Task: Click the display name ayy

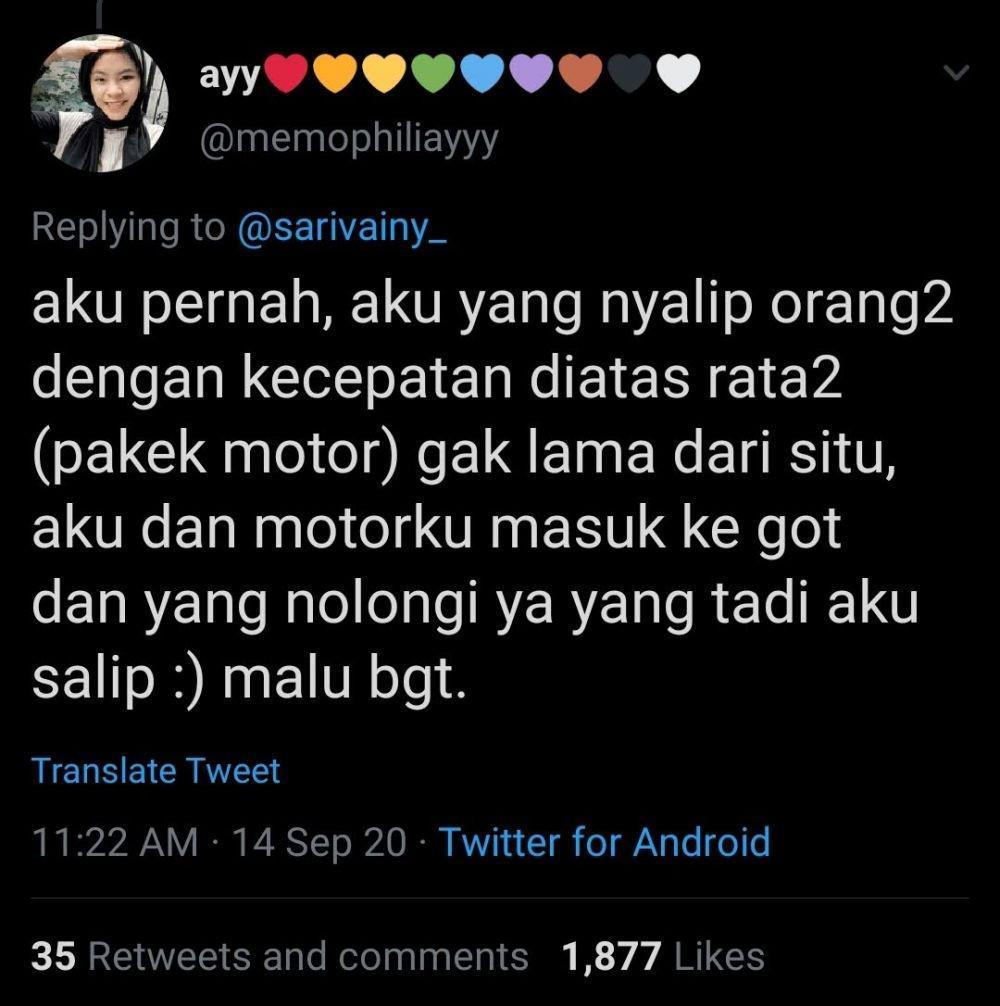Action: point(230,76)
